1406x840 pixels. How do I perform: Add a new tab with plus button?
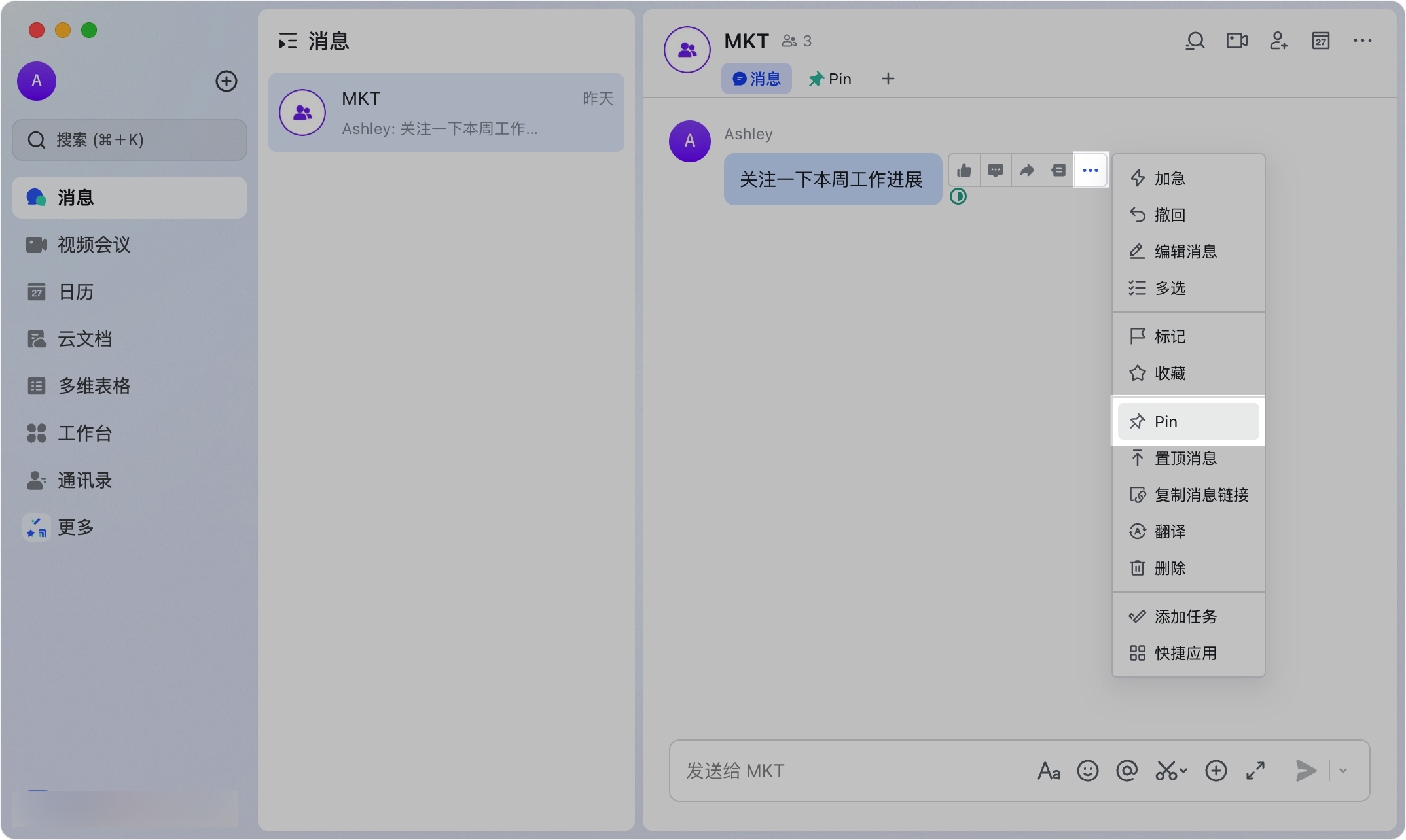pos(888,79)
